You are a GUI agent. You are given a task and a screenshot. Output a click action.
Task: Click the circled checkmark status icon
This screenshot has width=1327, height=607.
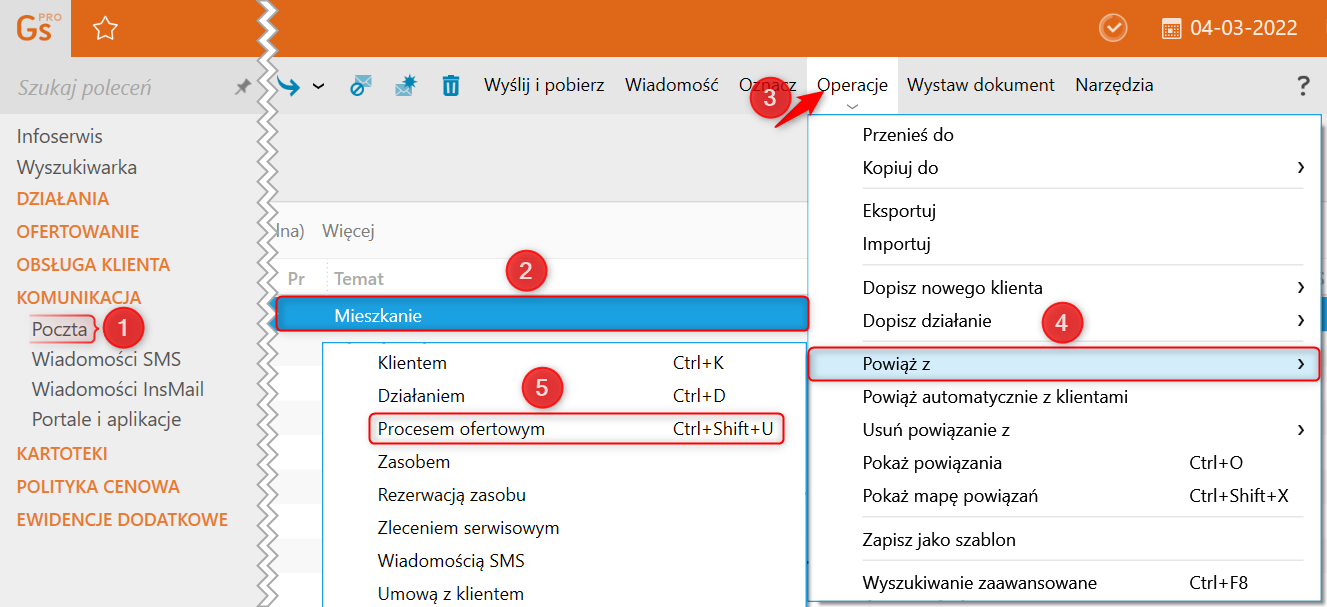click(1112, 28)
